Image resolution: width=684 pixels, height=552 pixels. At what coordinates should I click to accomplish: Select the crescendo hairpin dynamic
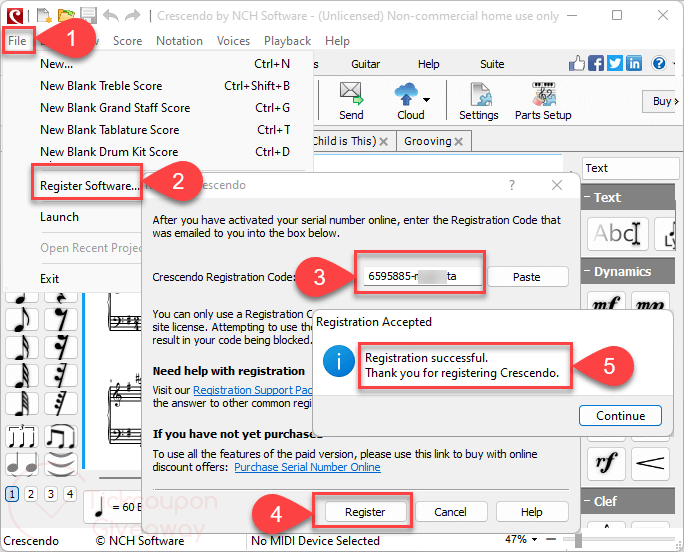650,463
